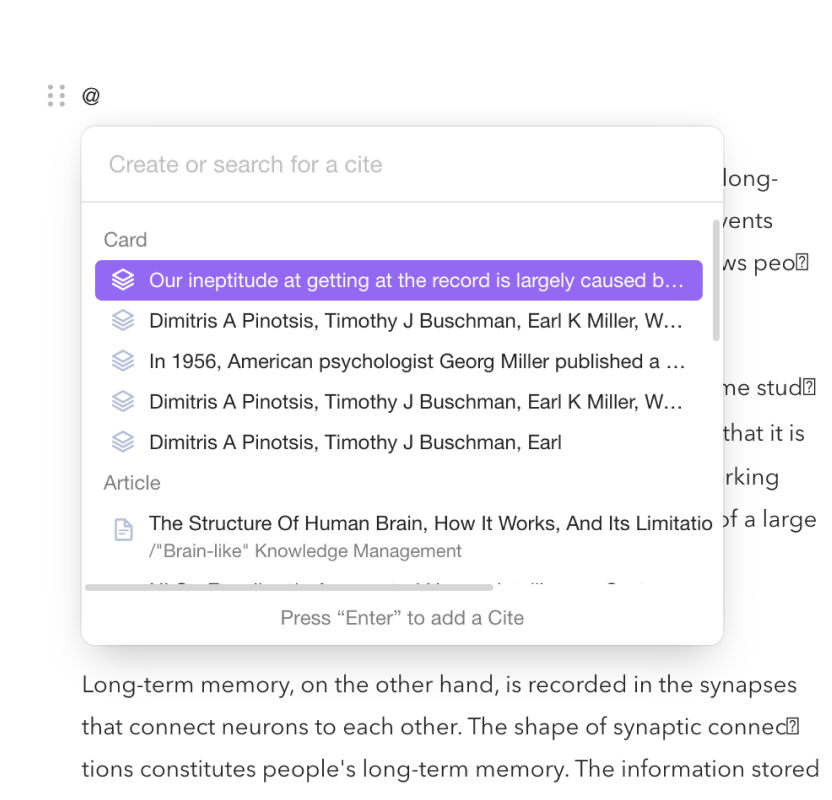Click the six-dot drag handle beside the @ symbol
832x800 pixels.
click(56, 96)
